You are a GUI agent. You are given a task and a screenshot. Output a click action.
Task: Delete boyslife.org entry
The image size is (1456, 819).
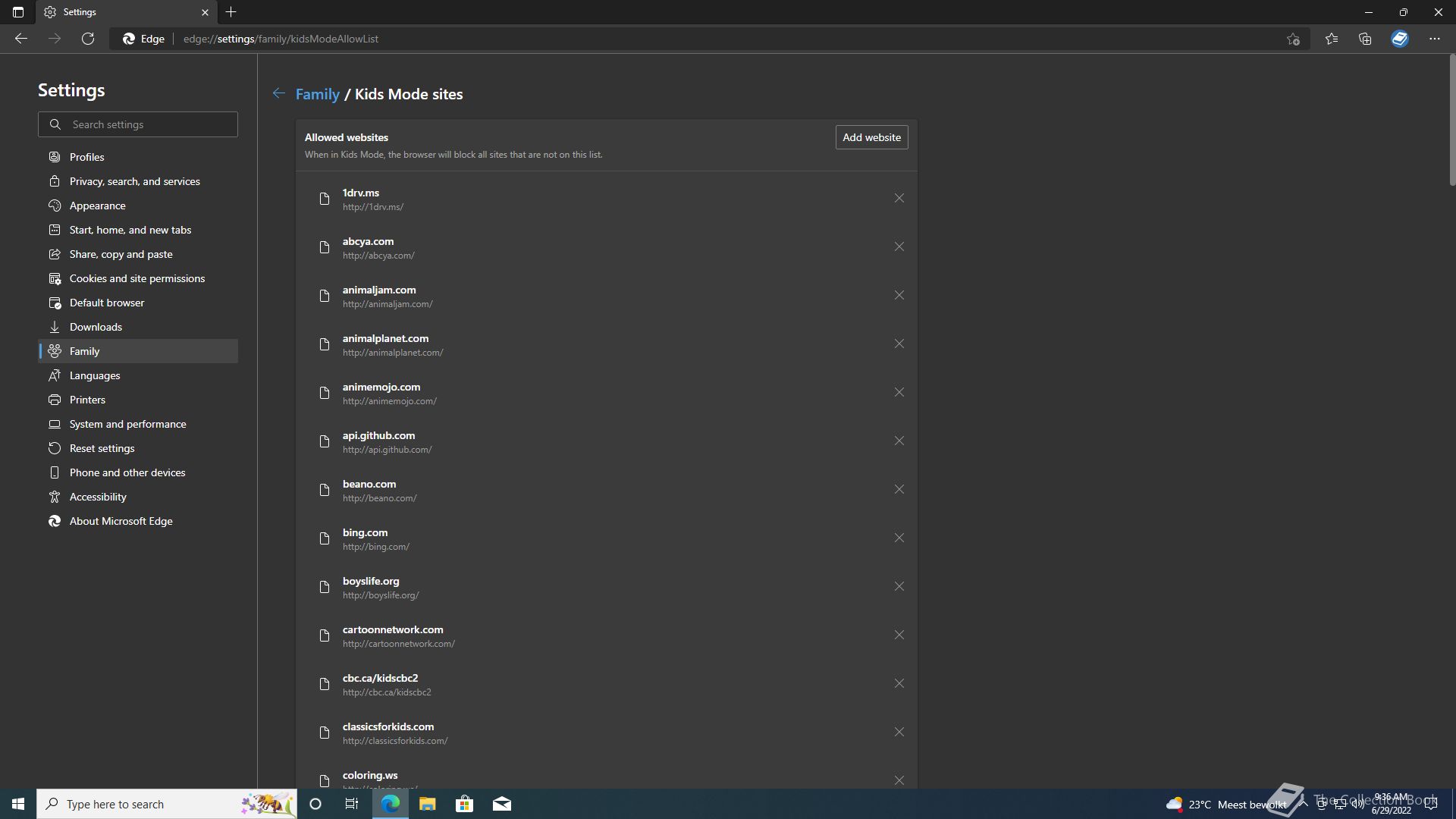pos(899,587)
